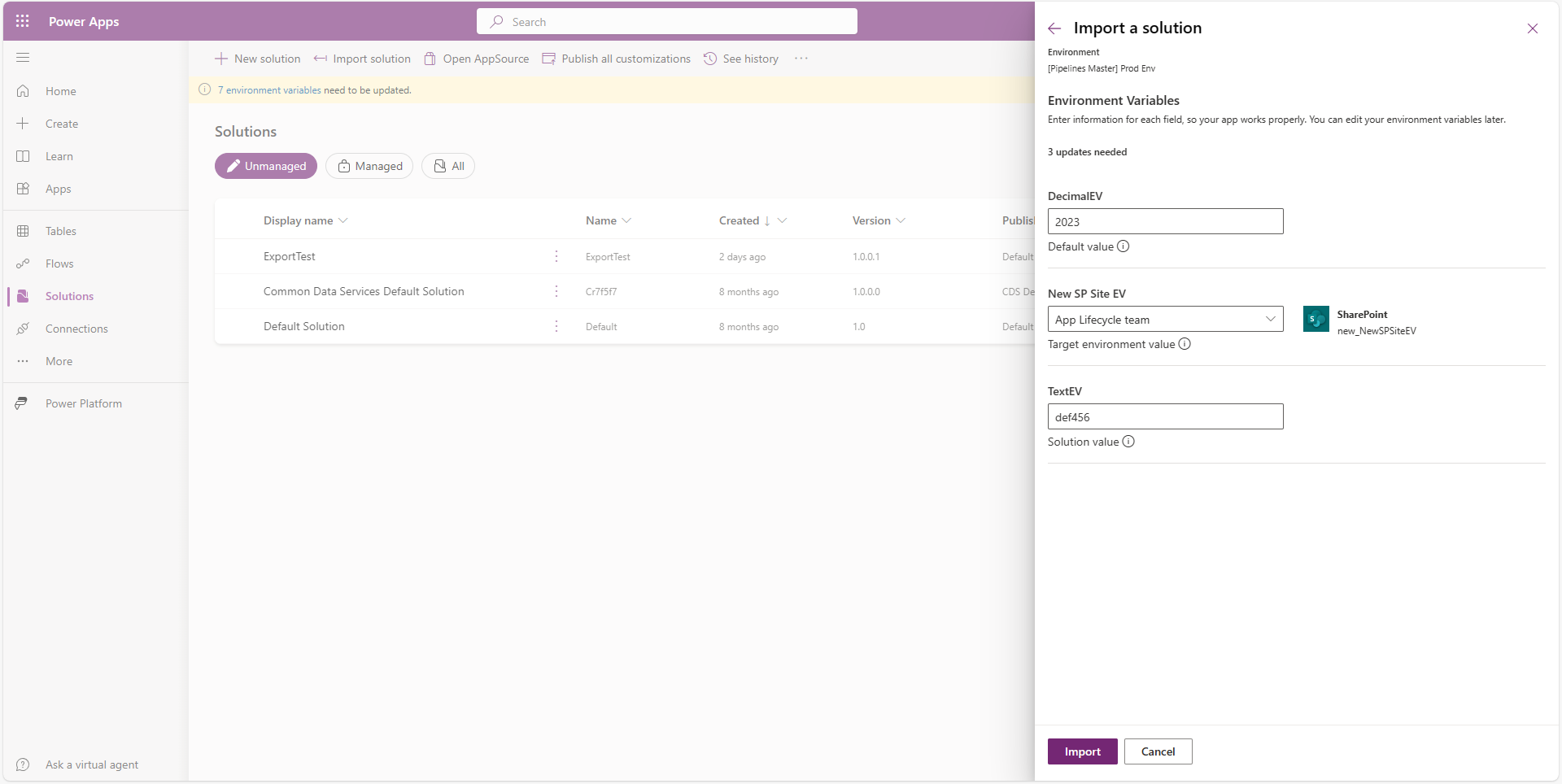Open Power Platform from the sidebar

point(81,403)
